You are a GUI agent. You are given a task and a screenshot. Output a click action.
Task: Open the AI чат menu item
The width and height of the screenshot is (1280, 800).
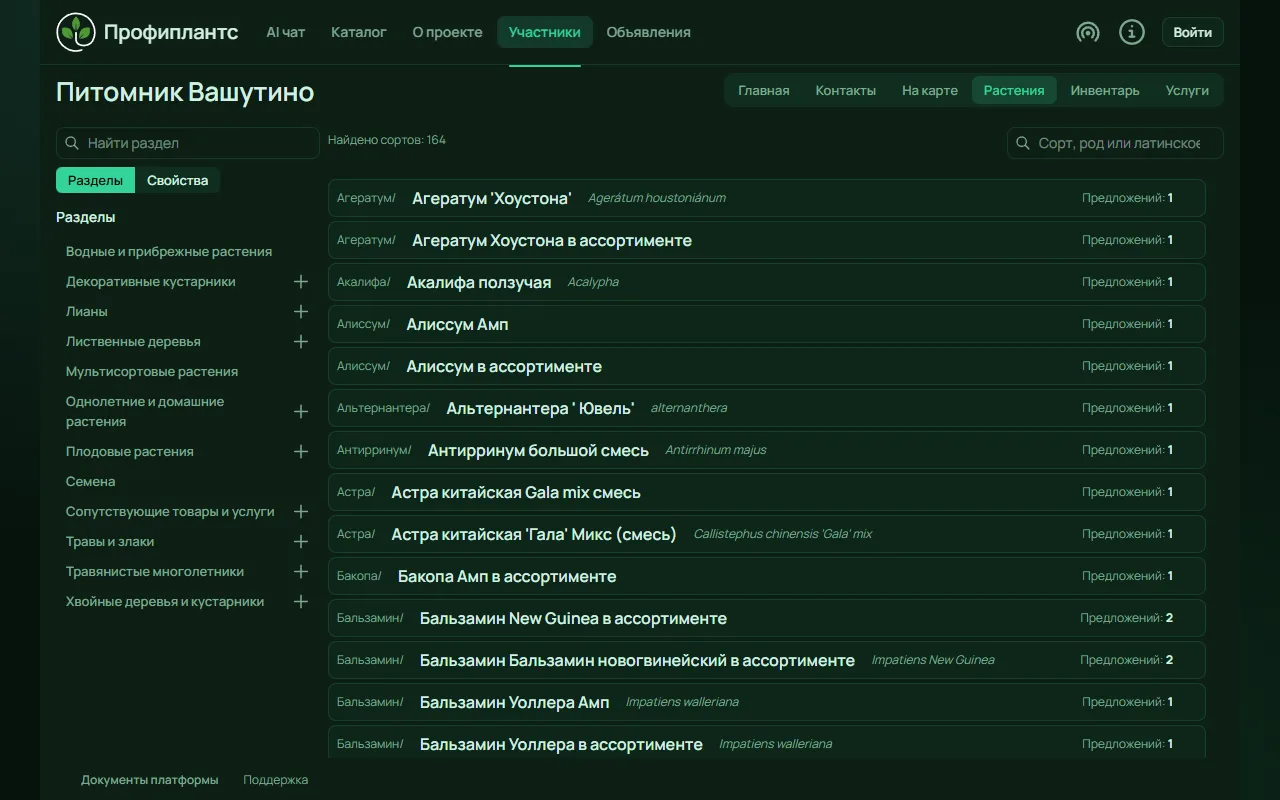pos(286,32)
